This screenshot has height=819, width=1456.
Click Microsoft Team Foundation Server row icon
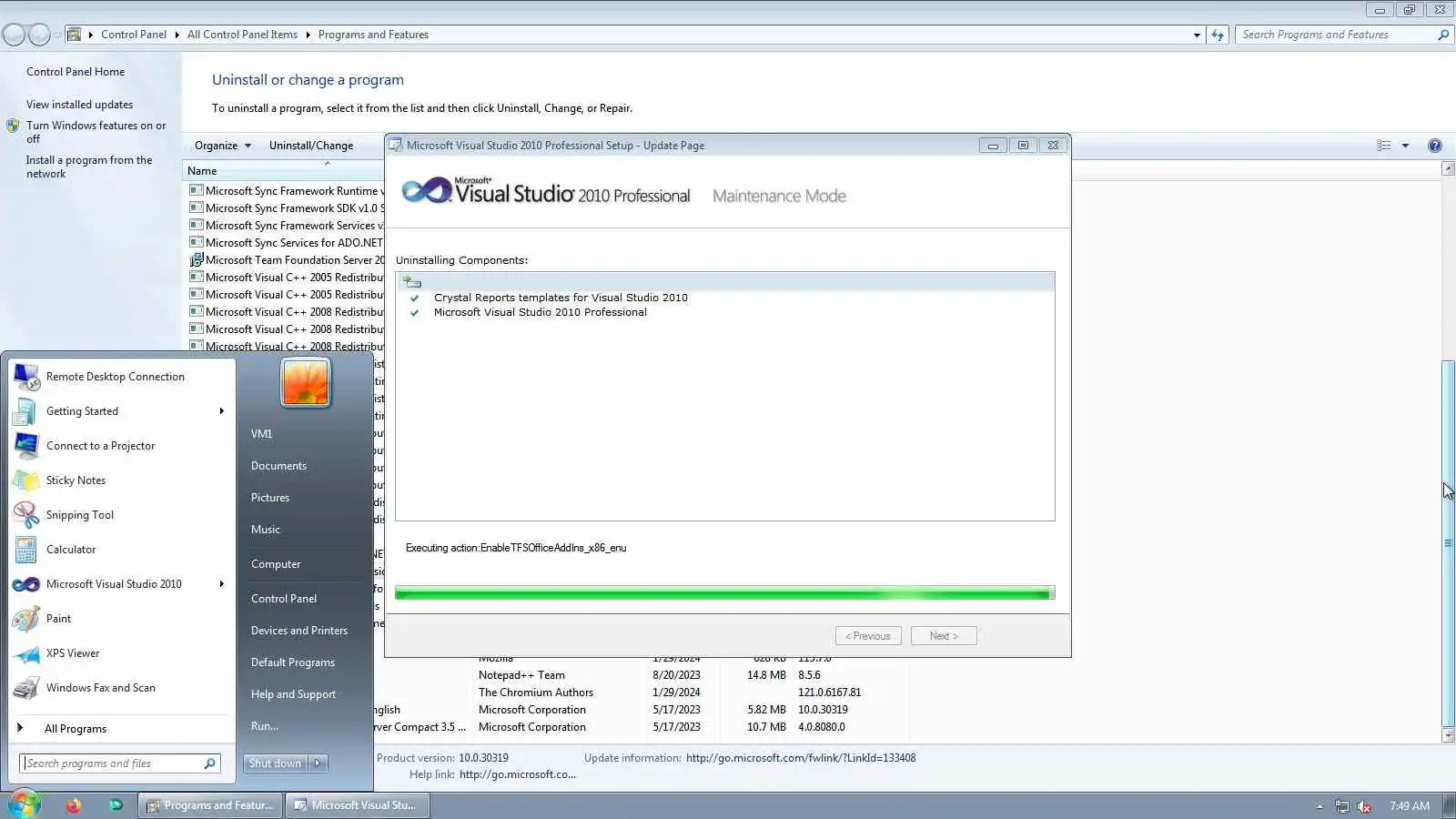[196, 260]
